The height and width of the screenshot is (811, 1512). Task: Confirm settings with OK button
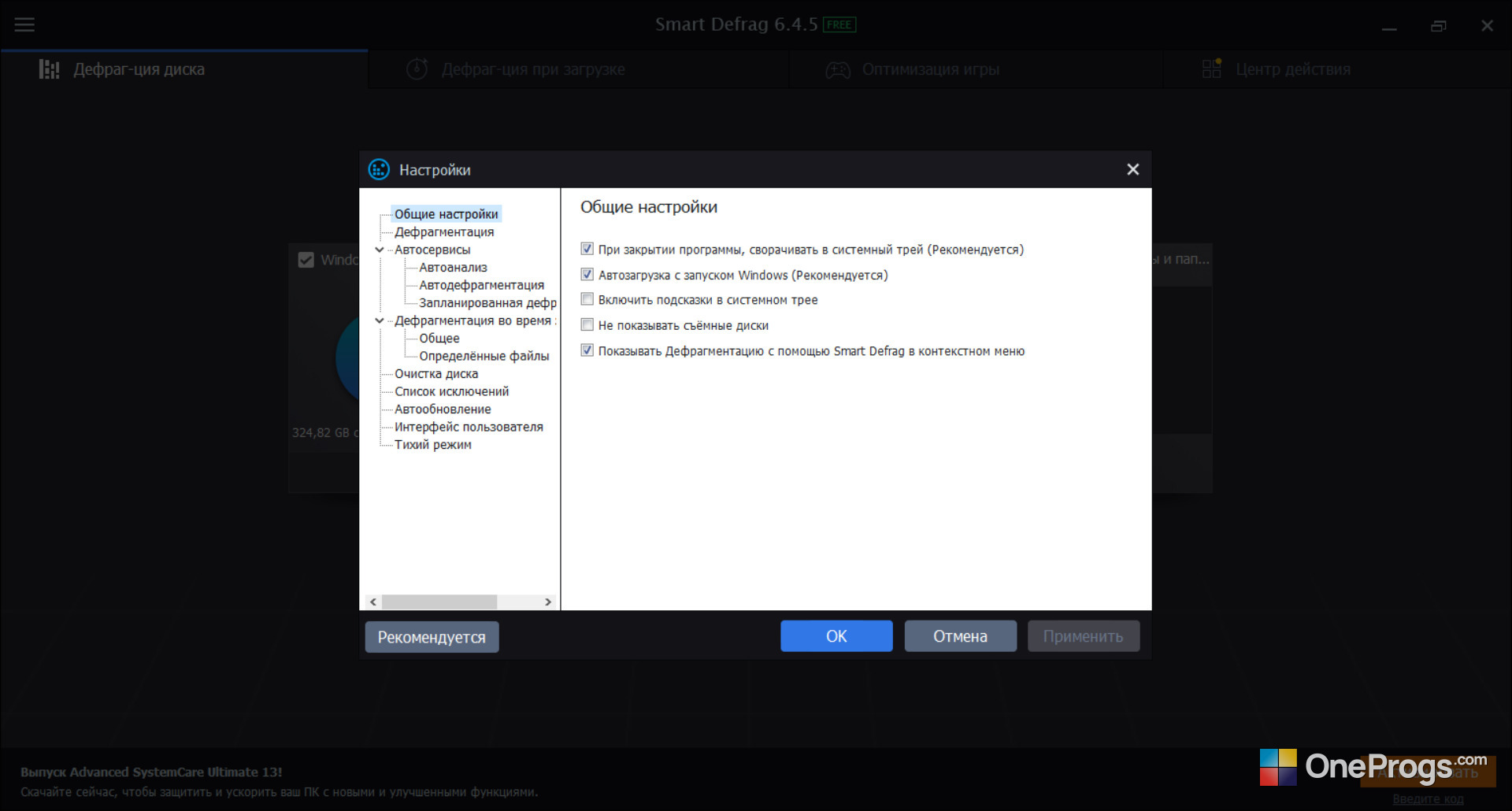836,636
